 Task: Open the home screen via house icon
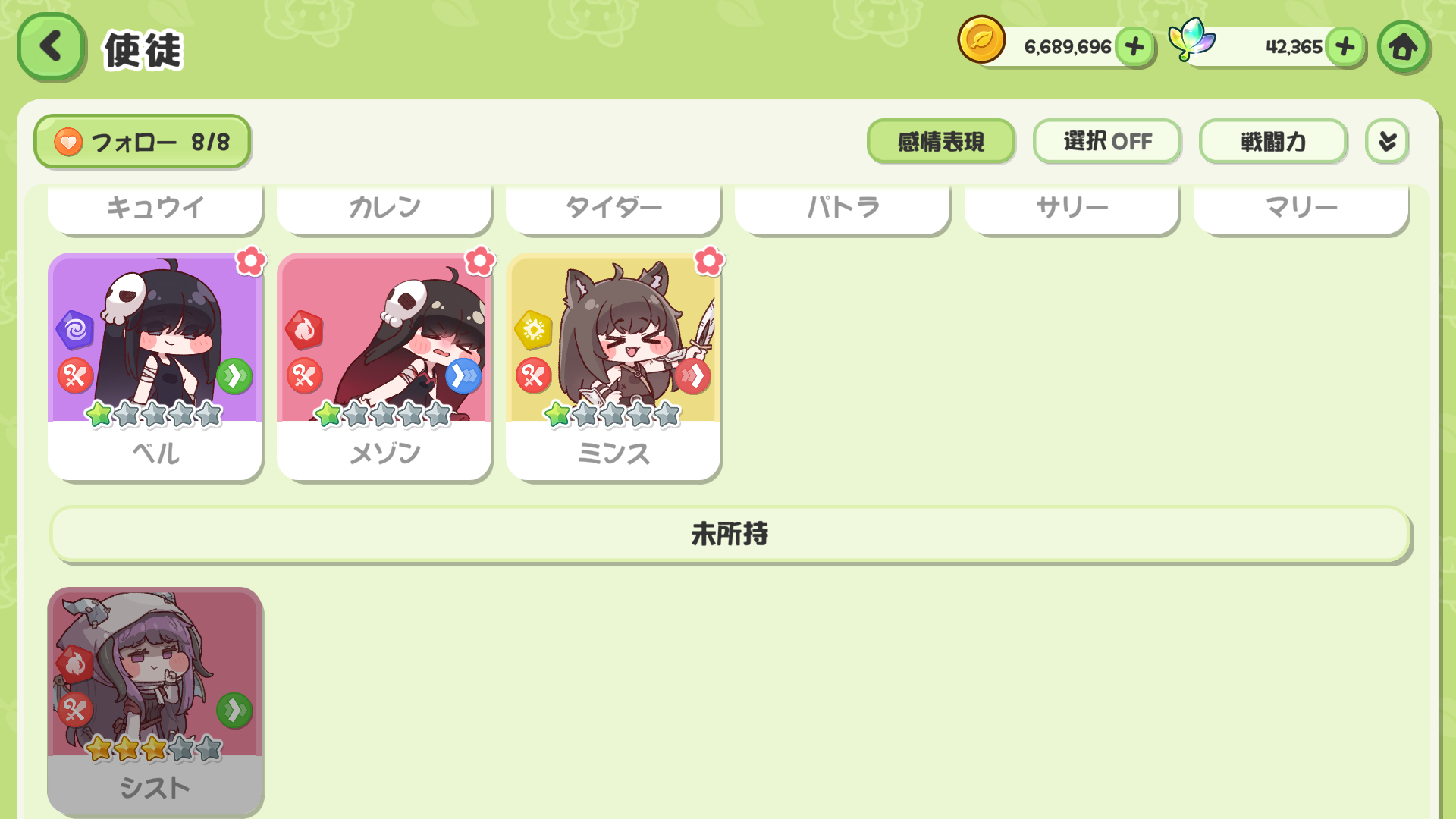click(1404, 47)
